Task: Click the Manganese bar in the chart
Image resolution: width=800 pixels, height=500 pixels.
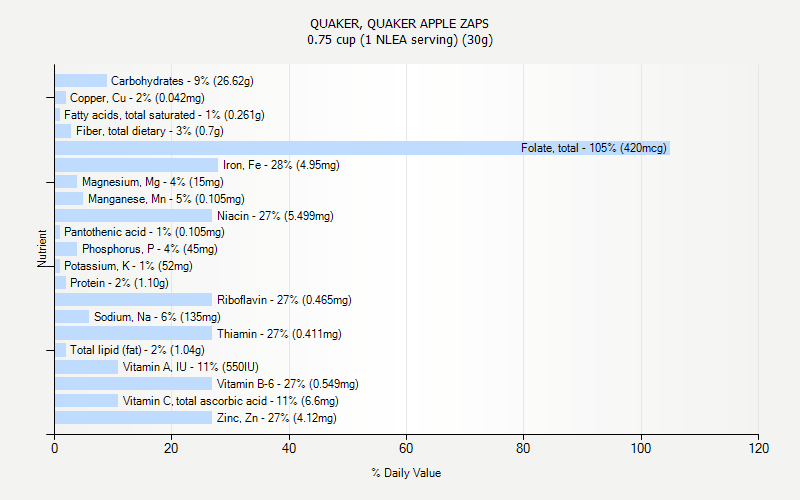Action: (x=69, y=198)
